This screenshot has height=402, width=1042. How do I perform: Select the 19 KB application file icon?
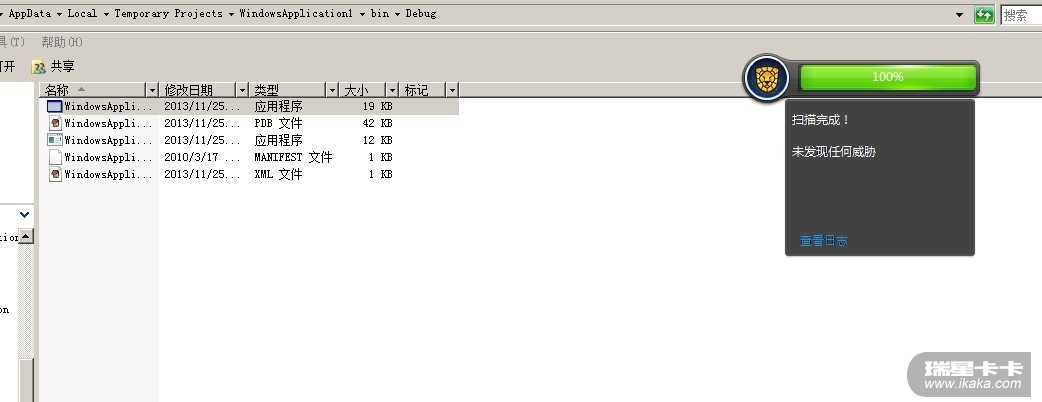click(54, 106)
